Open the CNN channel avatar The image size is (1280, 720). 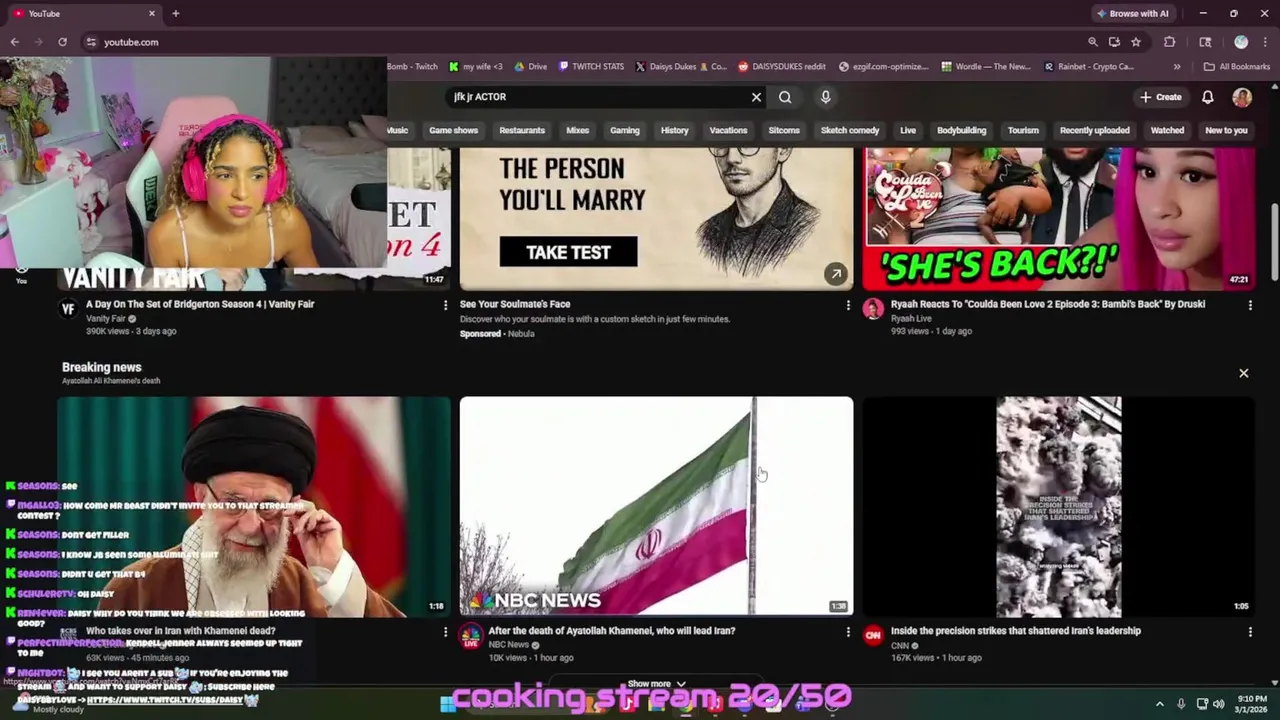(x=874, y=635)
